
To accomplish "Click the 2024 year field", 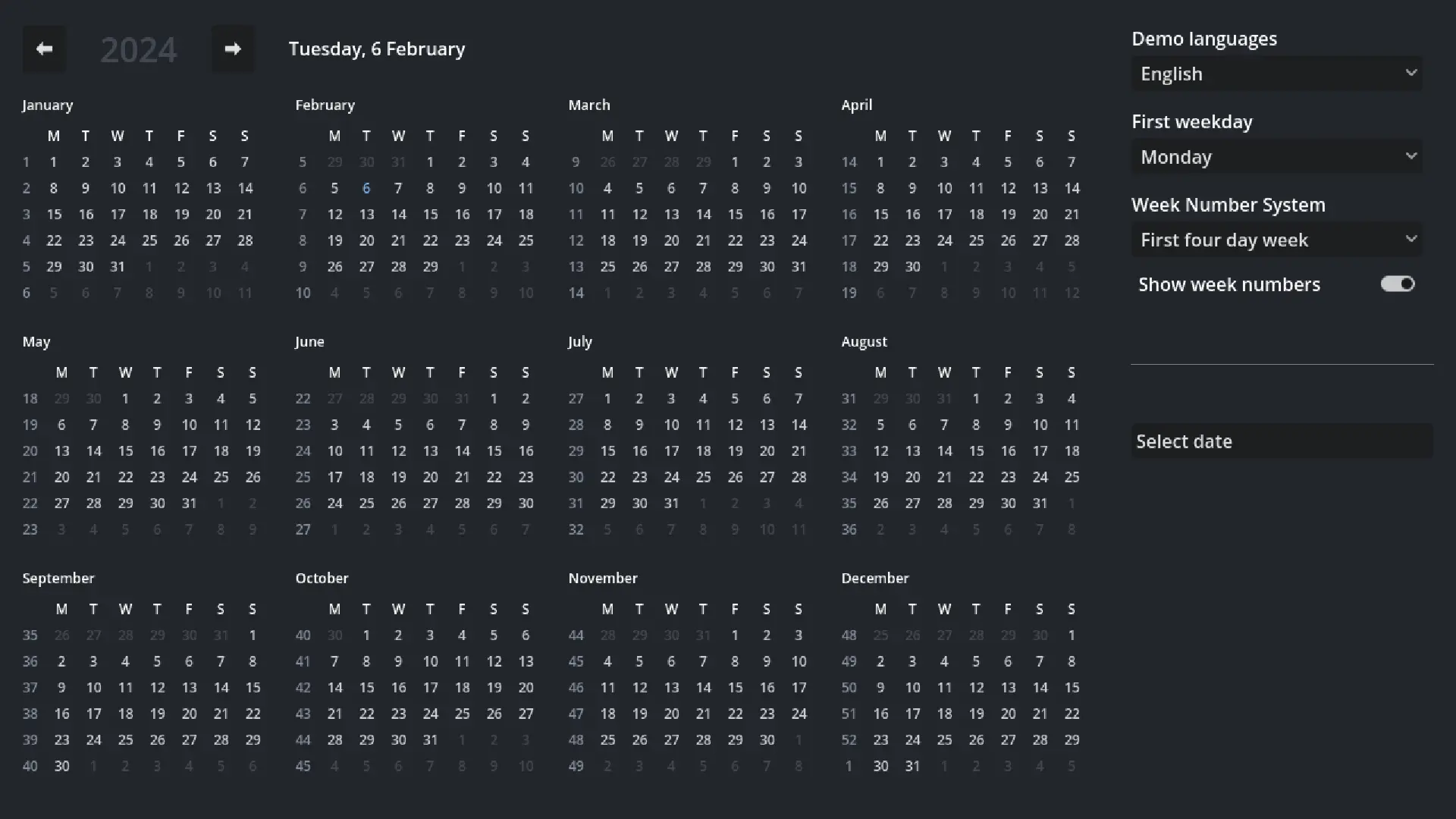I will tap(139, 50).
